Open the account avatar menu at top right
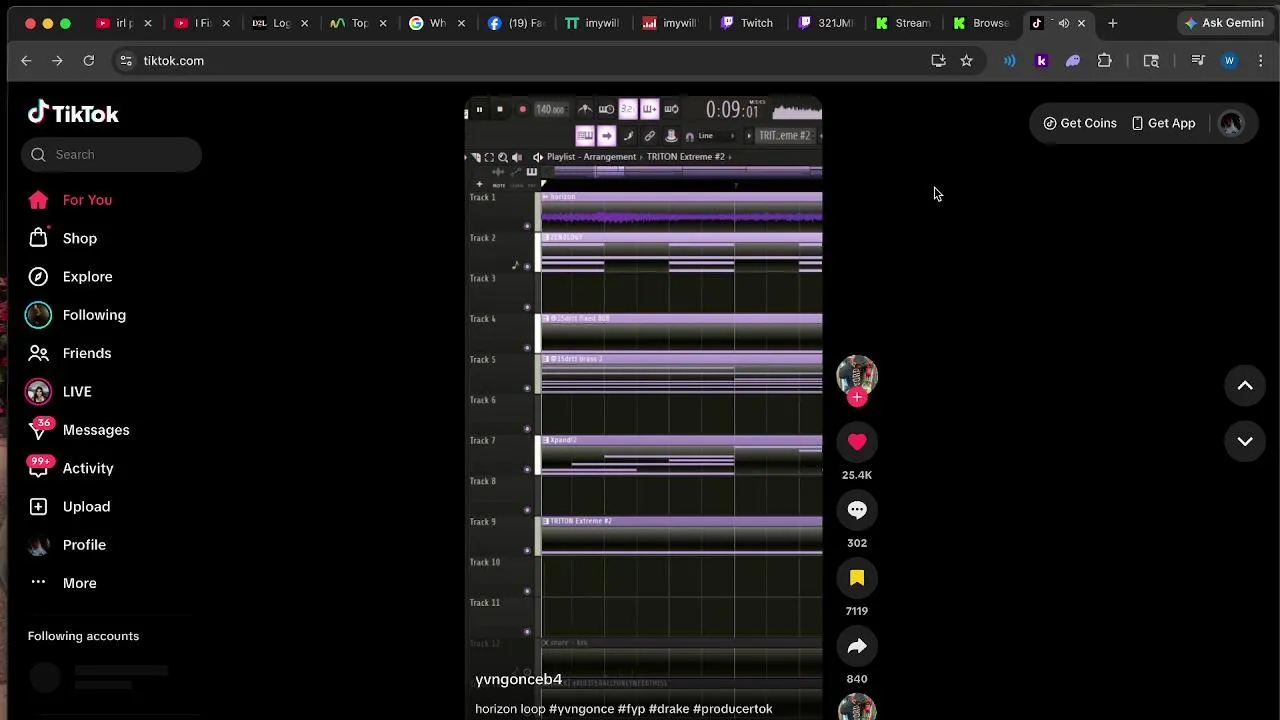 click(1231, 123)
